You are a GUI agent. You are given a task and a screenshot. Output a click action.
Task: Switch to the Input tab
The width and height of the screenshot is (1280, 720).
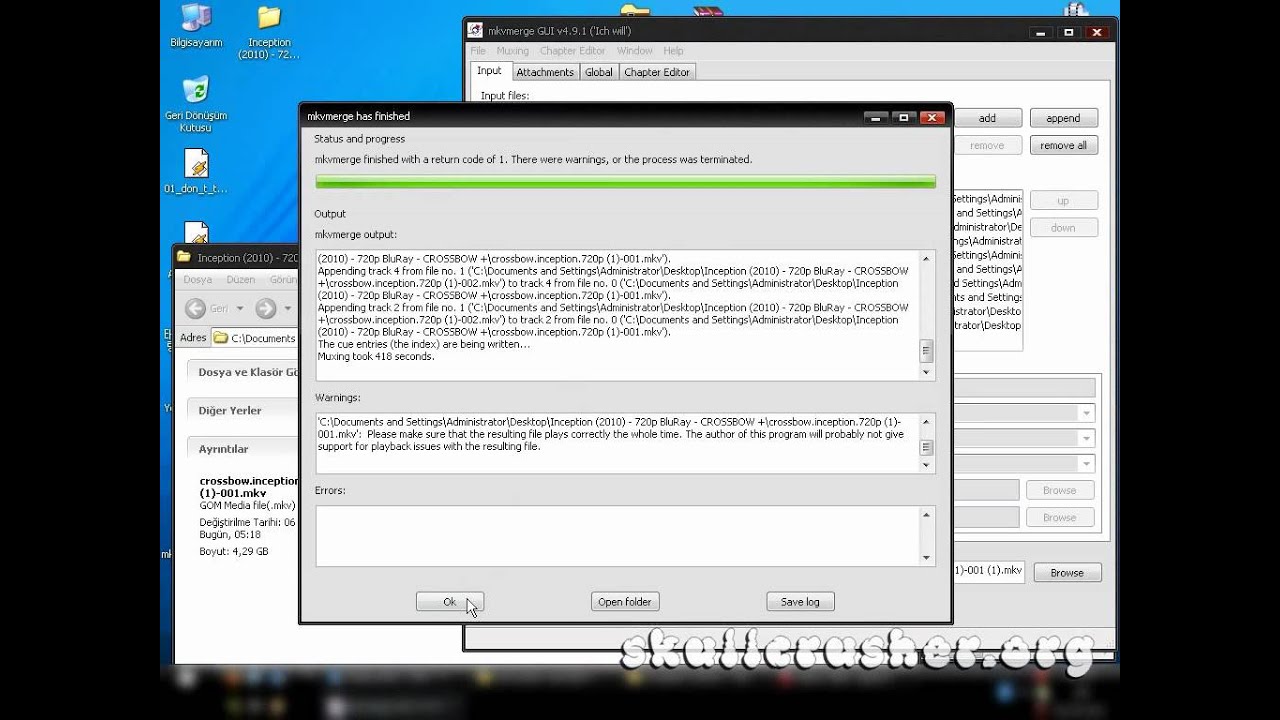click(x=489, y=71)
